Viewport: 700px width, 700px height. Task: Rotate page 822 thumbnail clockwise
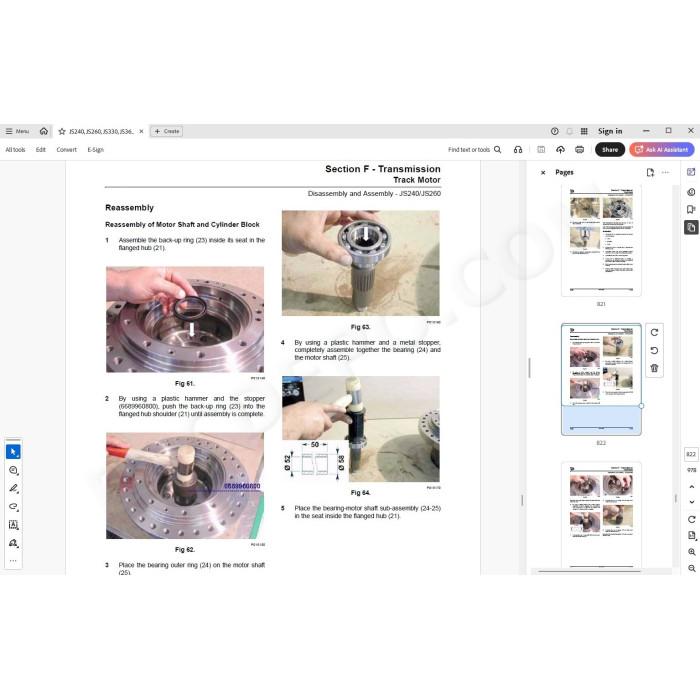(654, 333)
